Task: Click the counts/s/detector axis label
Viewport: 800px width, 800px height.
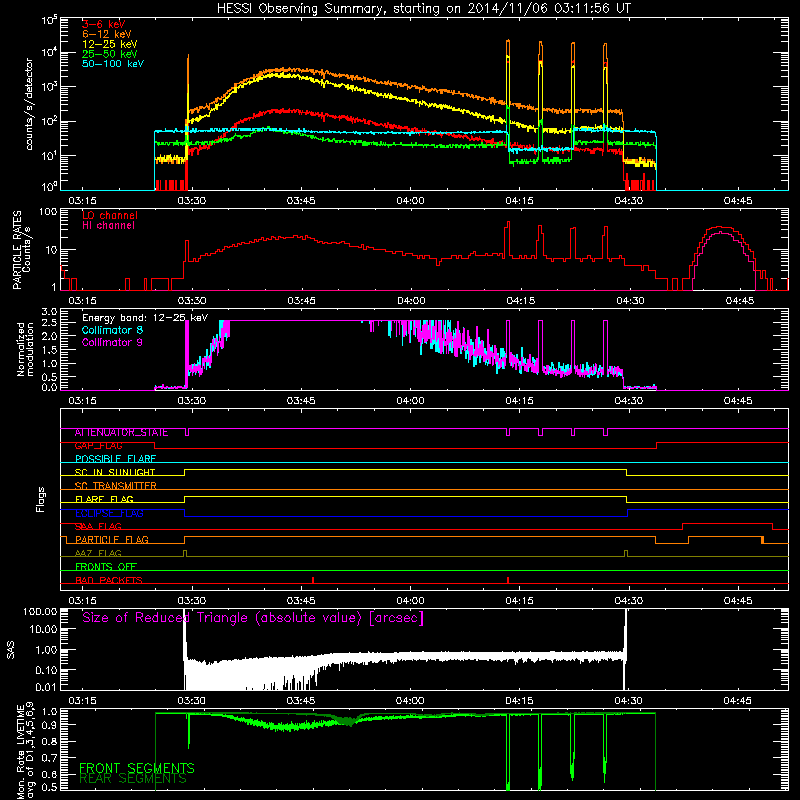Action: coord(29,104)
